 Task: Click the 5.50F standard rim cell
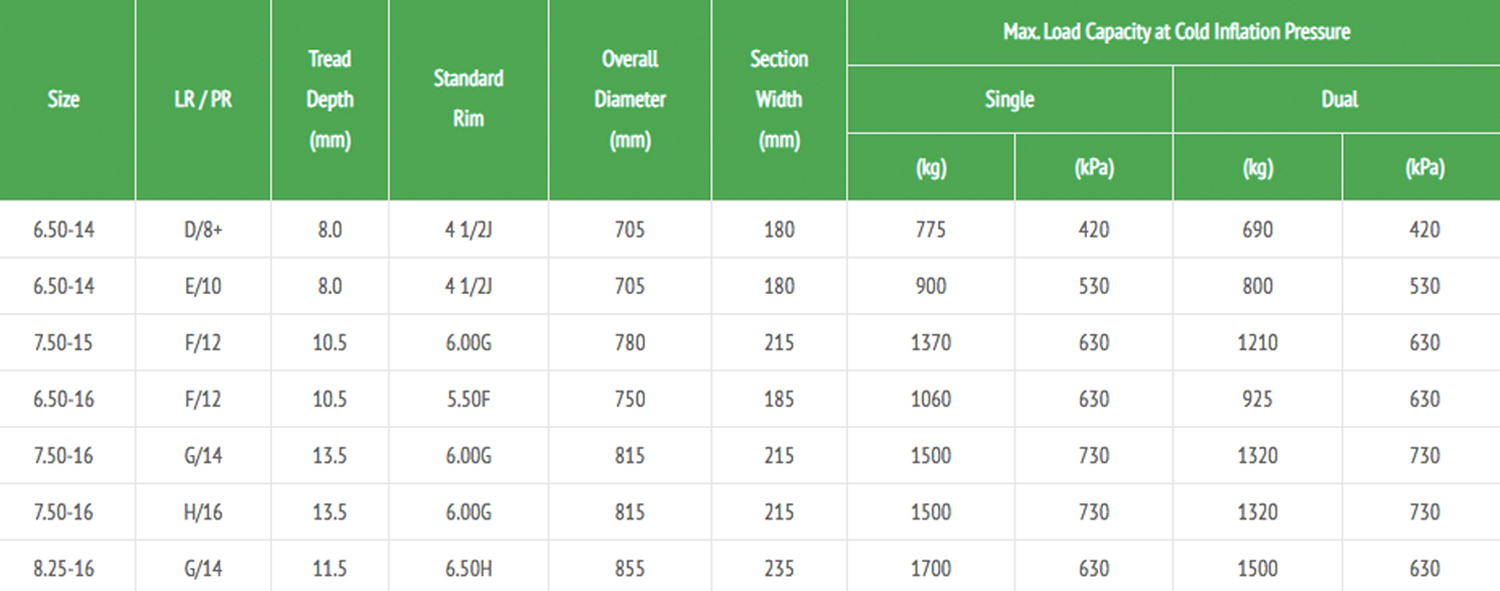tap(468, 399)
